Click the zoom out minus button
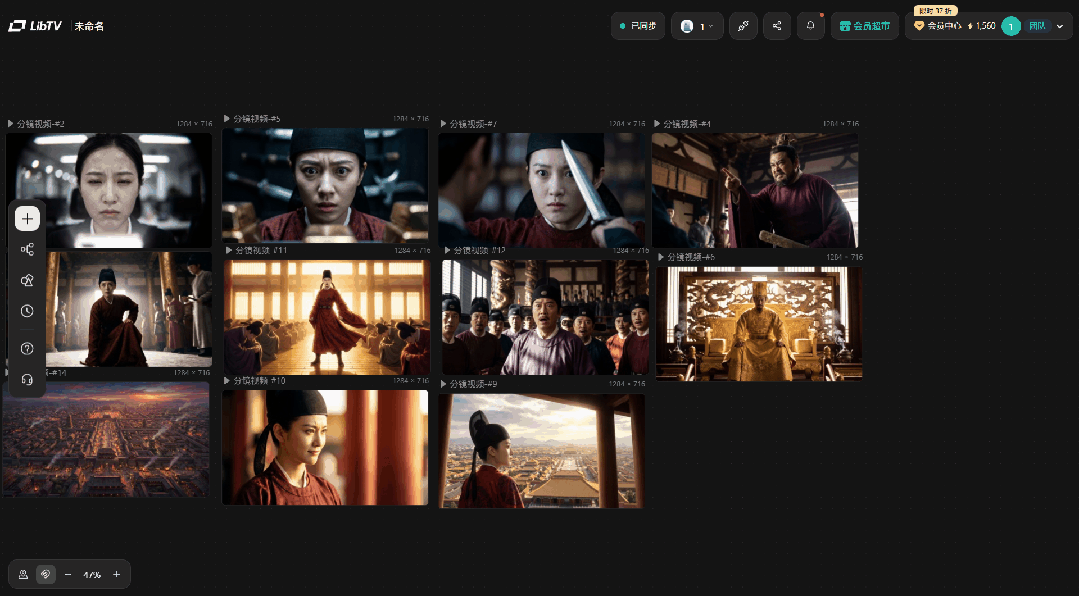 [68, 574]
